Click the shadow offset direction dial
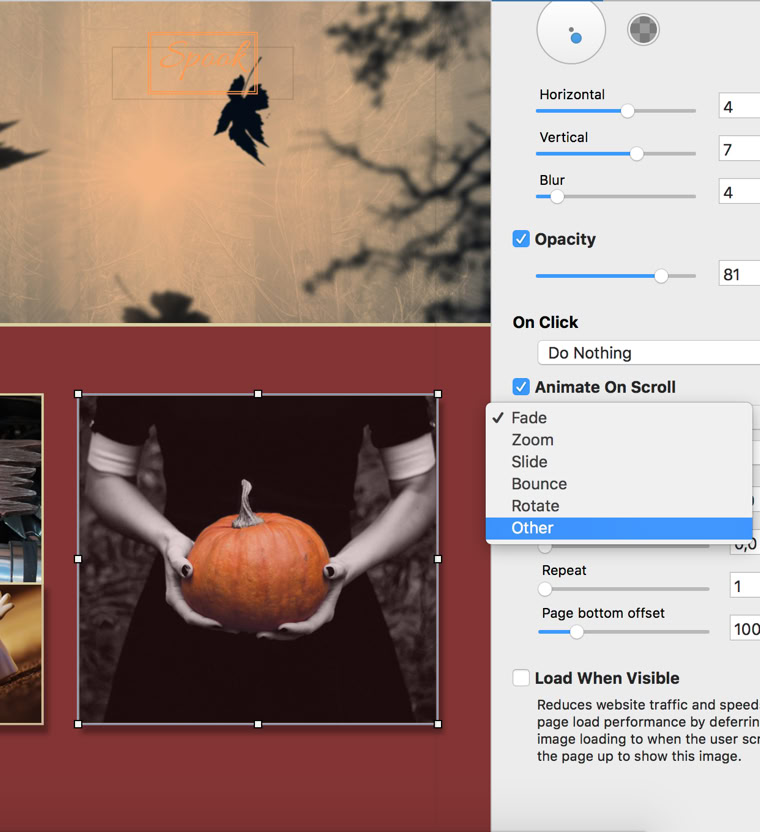 [x=571, y=30]
